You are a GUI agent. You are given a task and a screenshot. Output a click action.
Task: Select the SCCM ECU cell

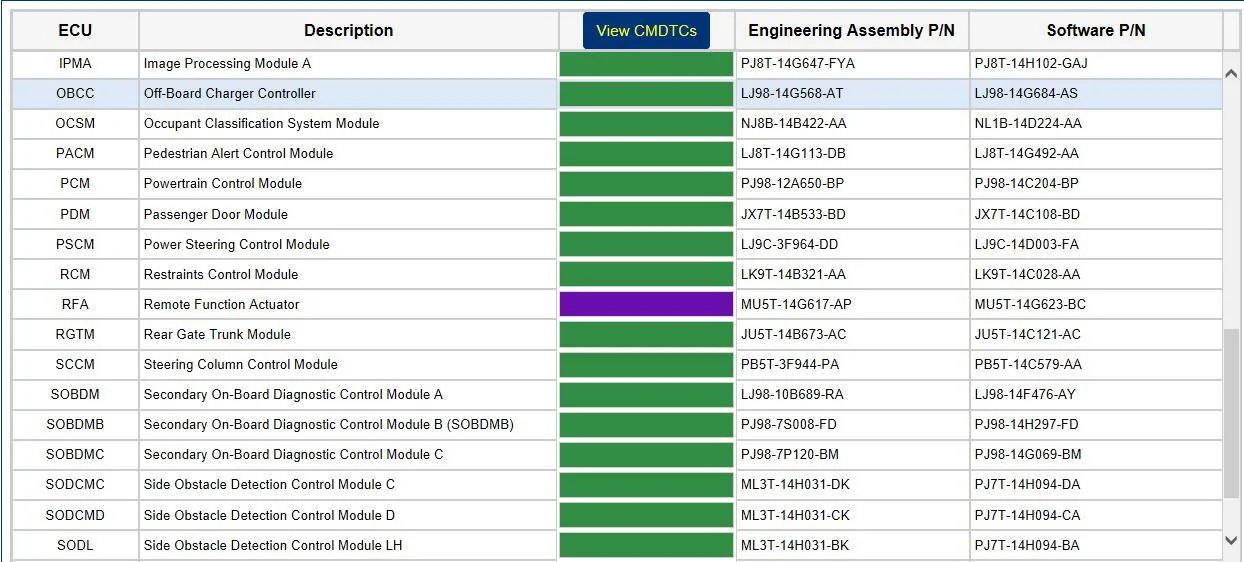pos(75,364)
